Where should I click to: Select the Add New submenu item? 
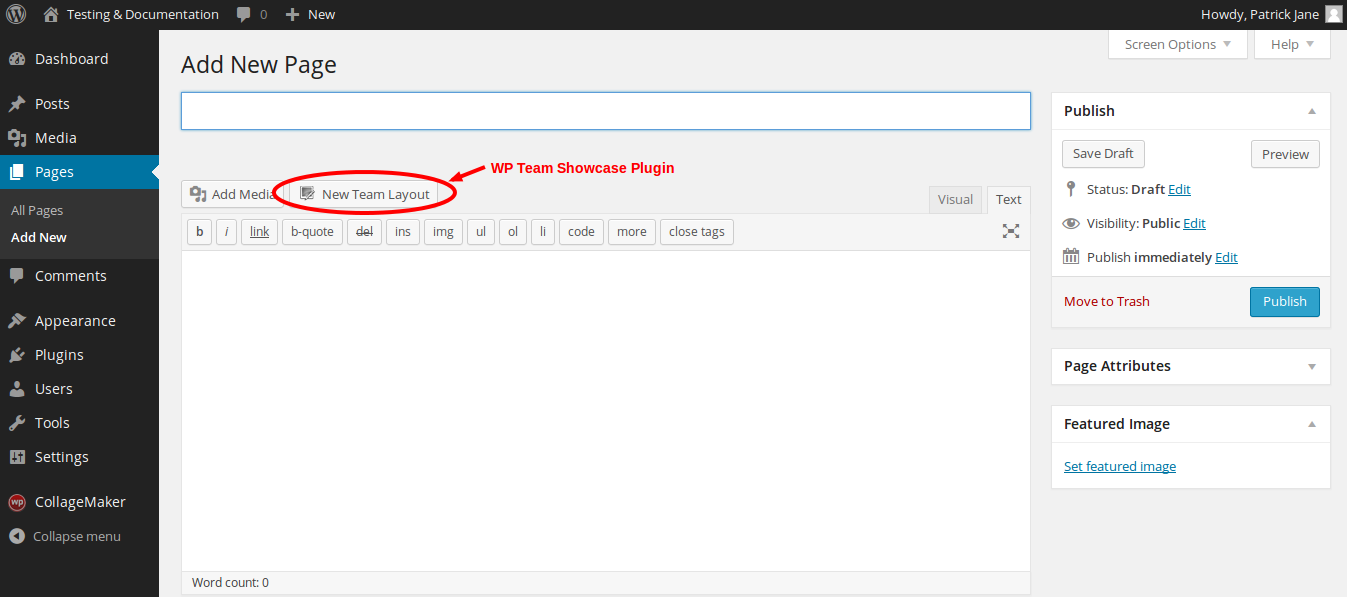pyautogui.click(x=39, y=237)
